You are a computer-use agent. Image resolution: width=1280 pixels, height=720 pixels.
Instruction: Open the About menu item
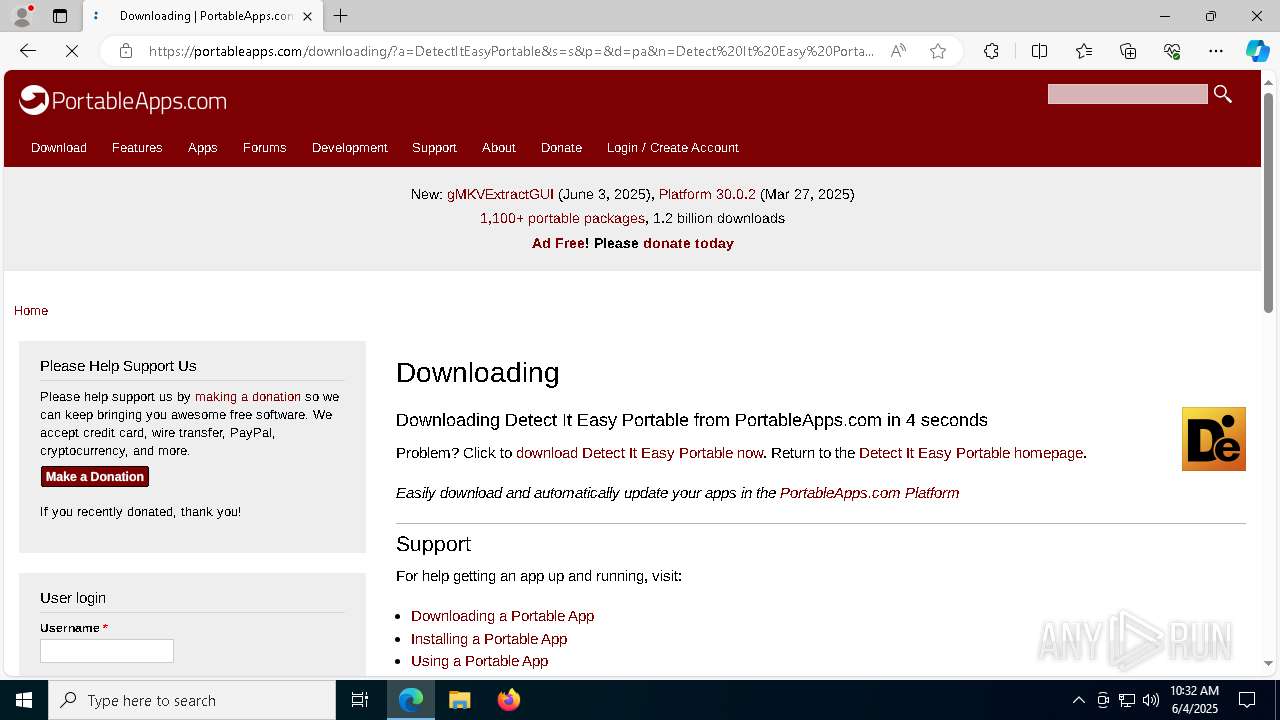tap(498, 147)
